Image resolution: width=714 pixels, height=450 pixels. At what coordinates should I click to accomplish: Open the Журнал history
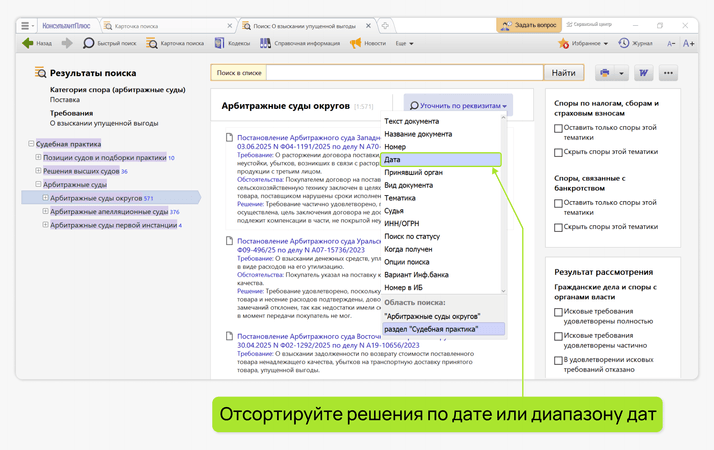point(635,43)
